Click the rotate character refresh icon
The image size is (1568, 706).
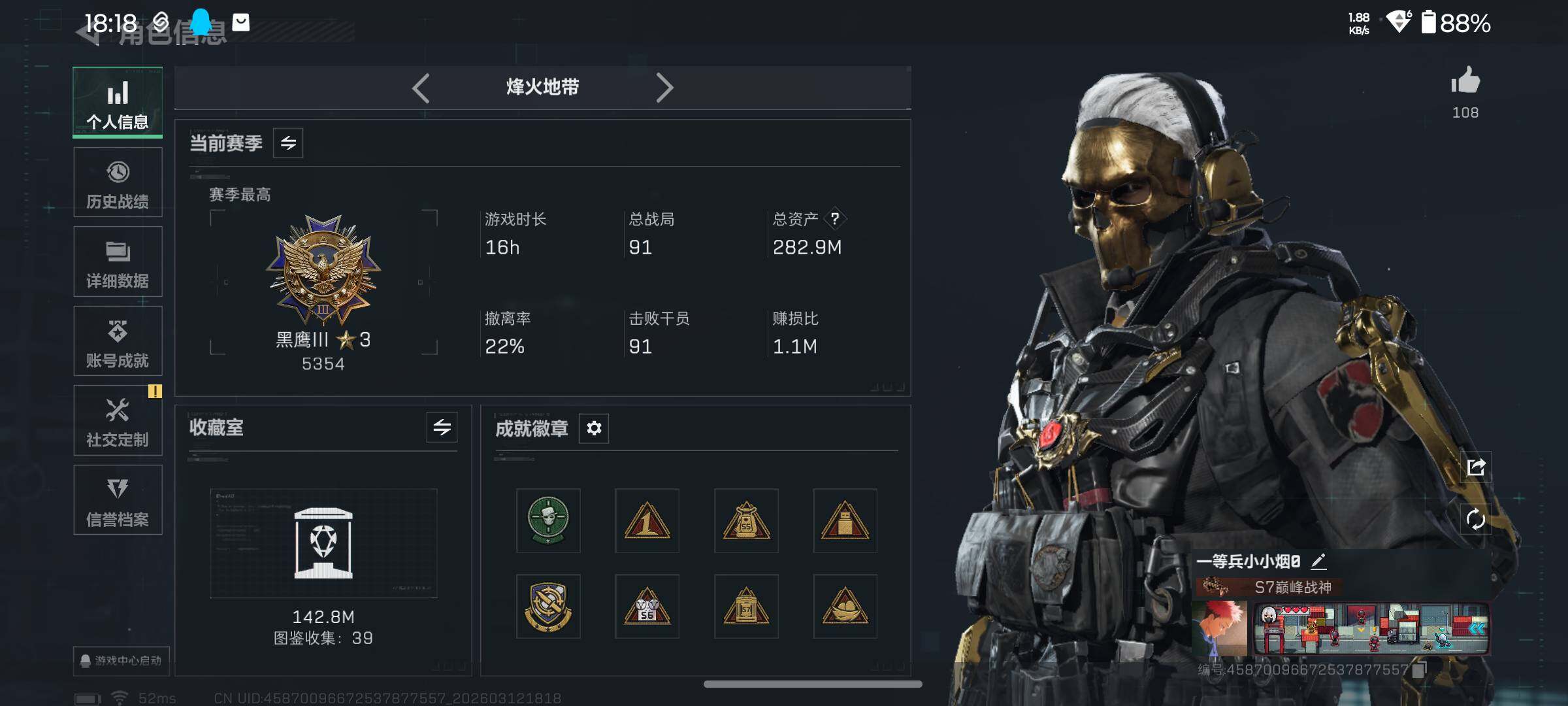(1476, 520)
